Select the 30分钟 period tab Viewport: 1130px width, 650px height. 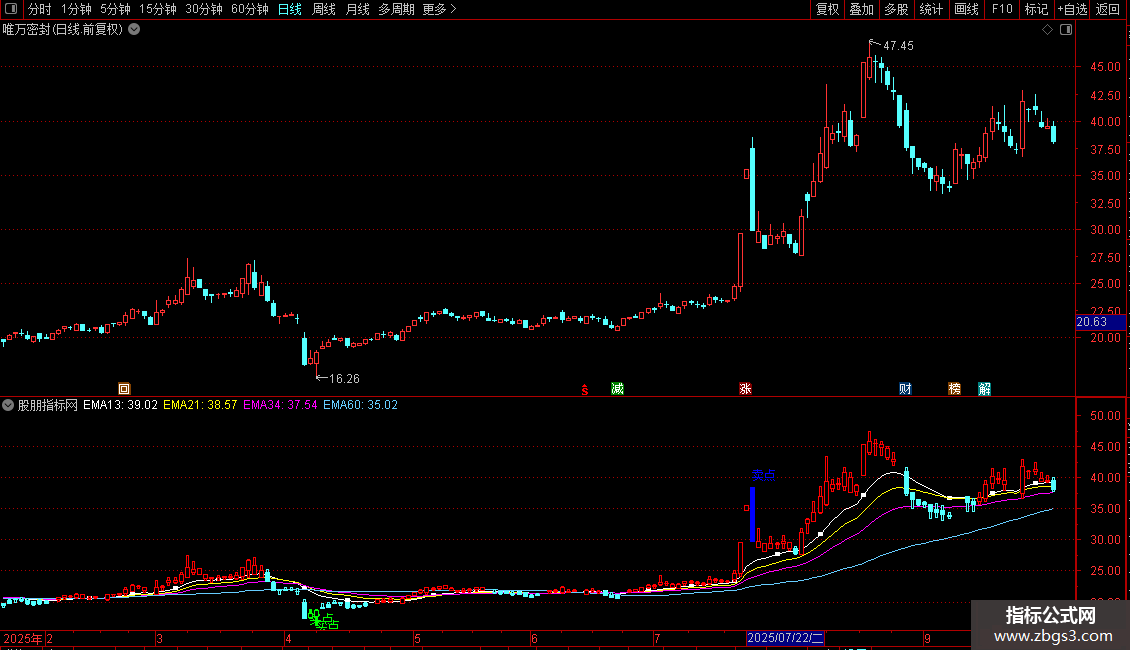coord(204,9)
